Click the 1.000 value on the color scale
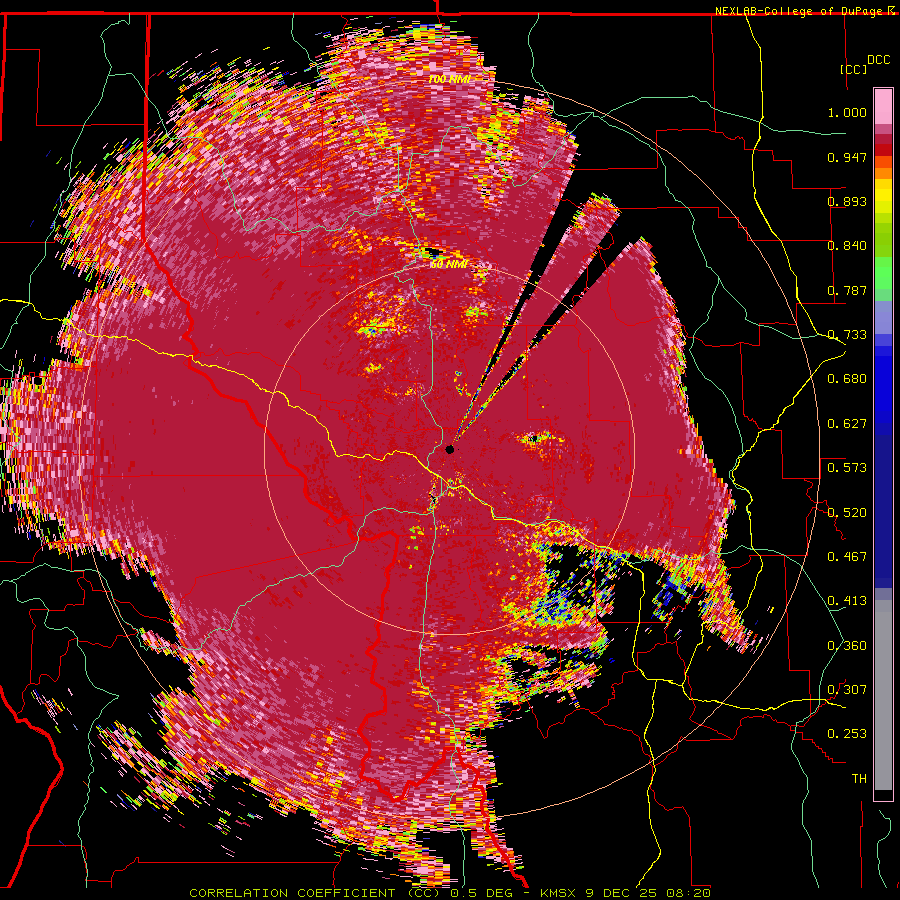 coord(847,112)
